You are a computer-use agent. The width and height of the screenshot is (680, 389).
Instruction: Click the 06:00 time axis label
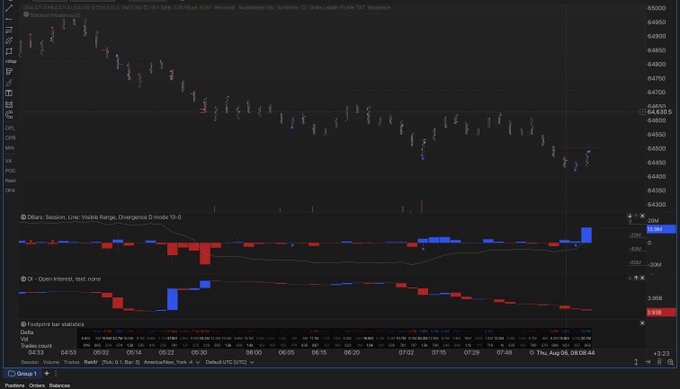(x=254, y=353)
